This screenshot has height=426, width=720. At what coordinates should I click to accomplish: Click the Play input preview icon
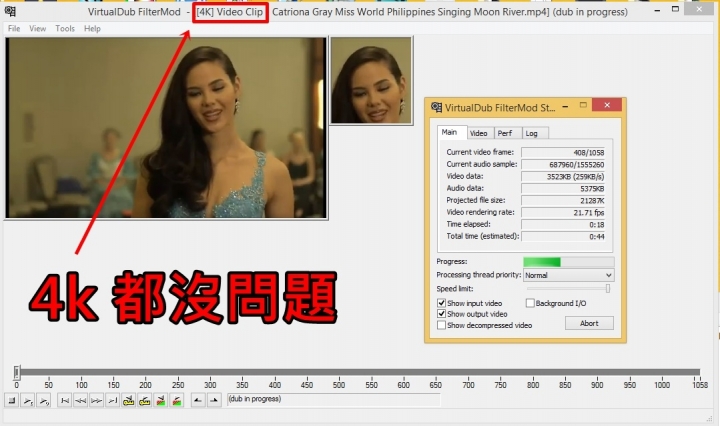click(x=28, y=401)
